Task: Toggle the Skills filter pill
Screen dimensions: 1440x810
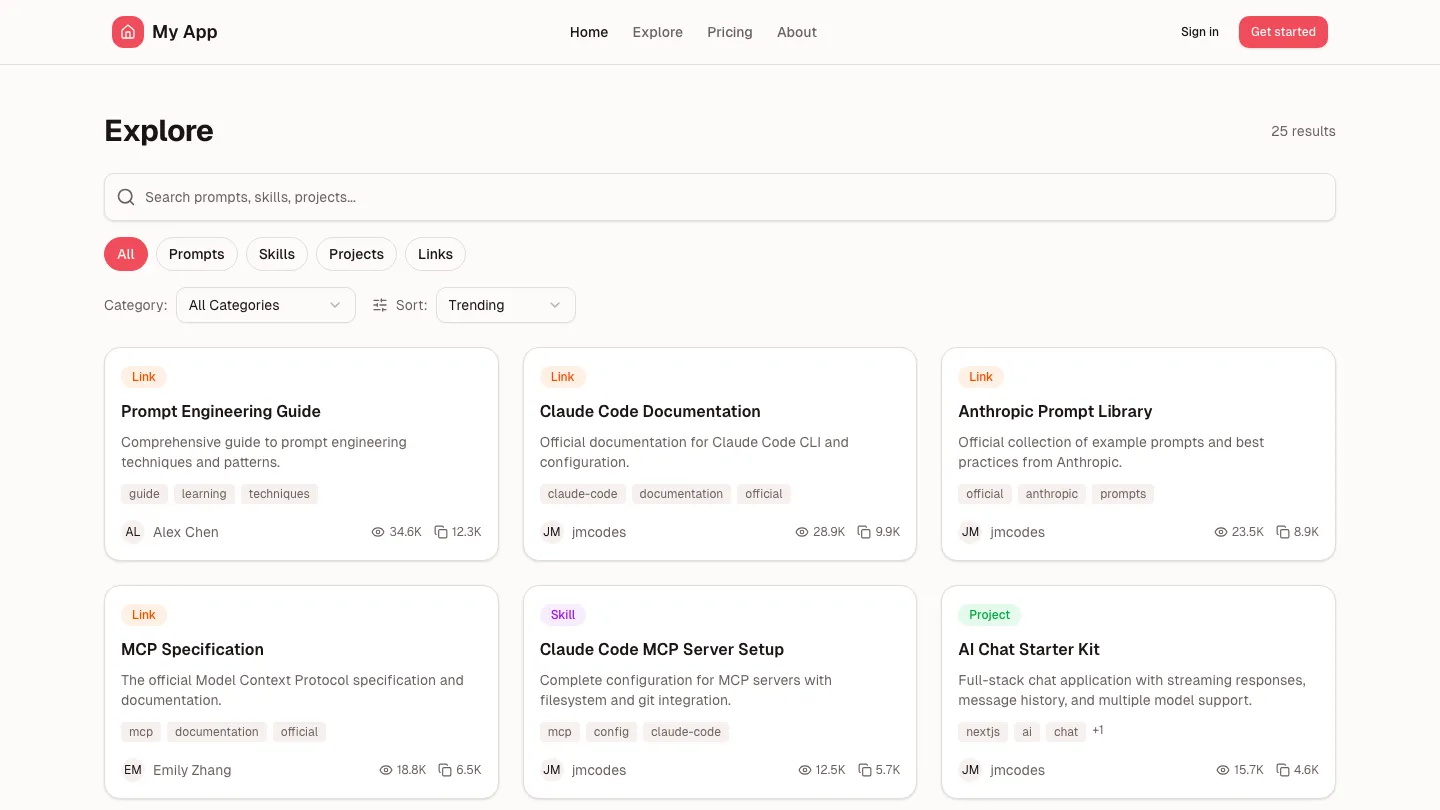Action: pos(277,254)
